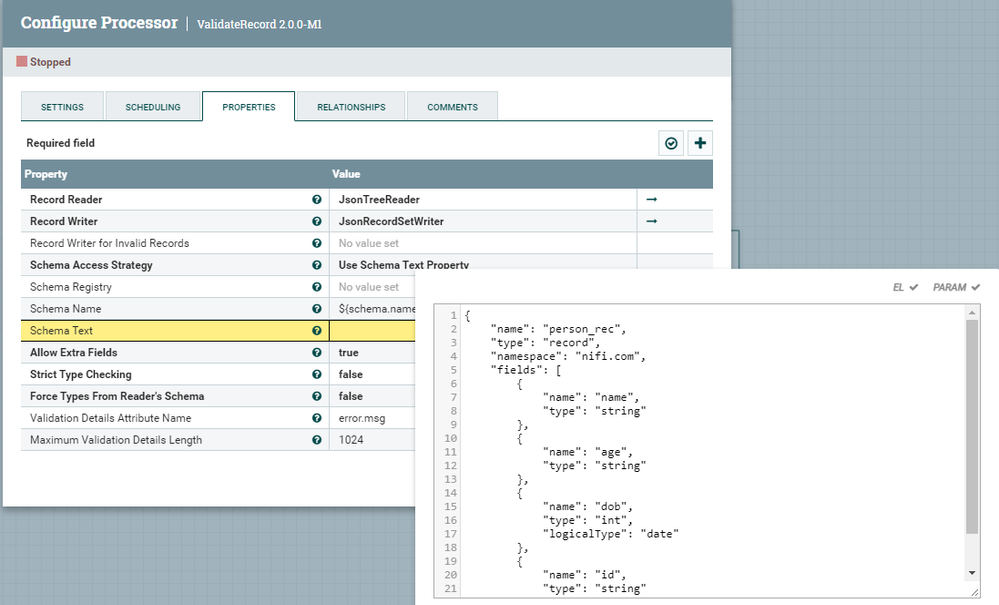999x605 pixels.
Task: Open the Relationships tab
Action: coord(351,107)
